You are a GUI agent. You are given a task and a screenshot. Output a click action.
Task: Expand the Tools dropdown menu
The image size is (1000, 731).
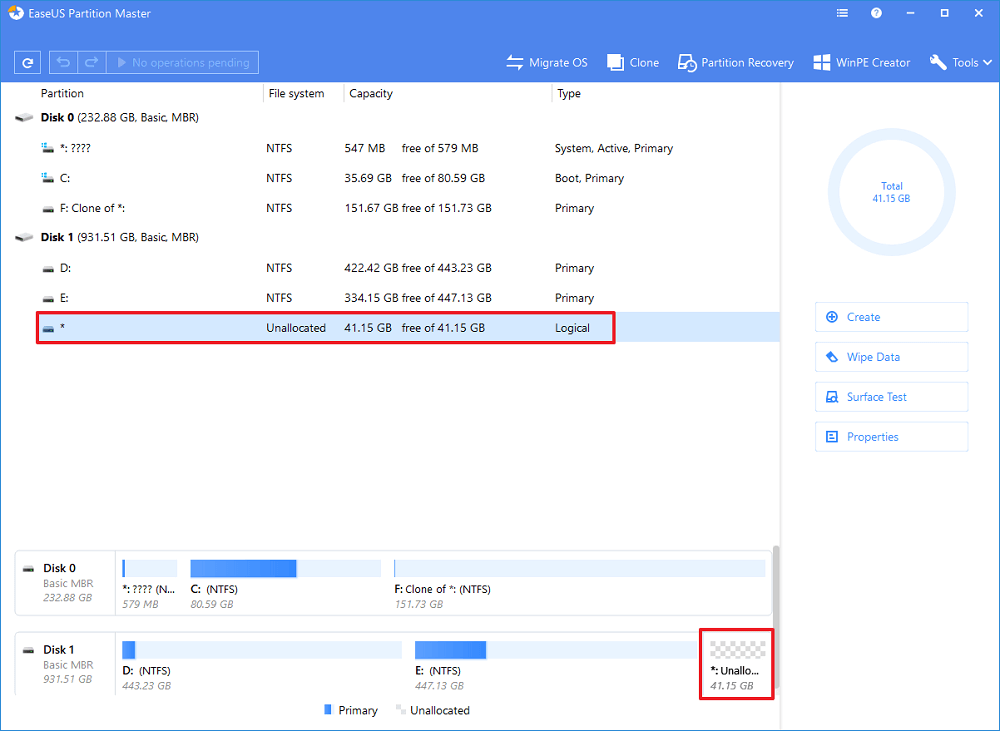pos(961,63)
